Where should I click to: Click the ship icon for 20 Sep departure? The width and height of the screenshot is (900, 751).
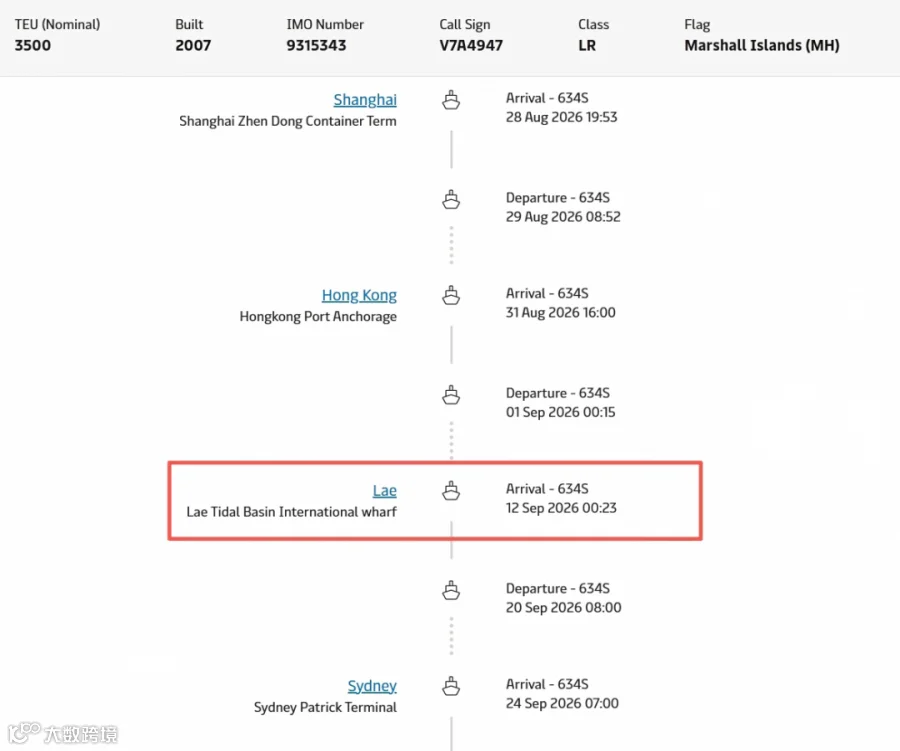point(451,590)
